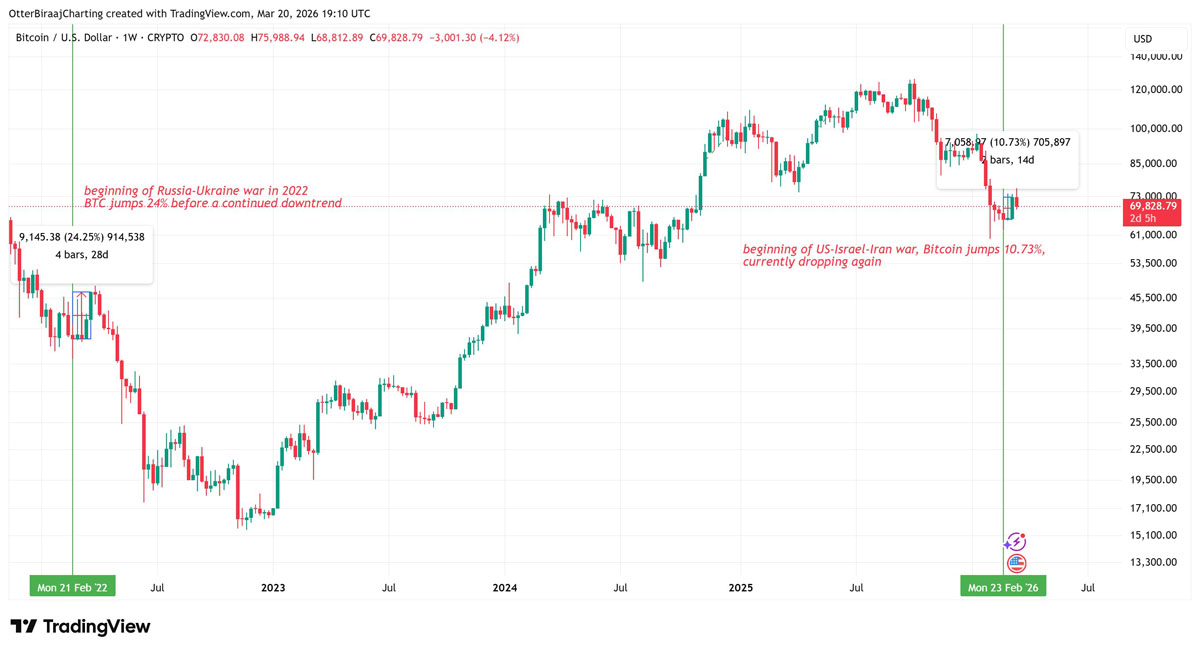Select the Mon 21 Feb '22 date marker

[72, 588]
